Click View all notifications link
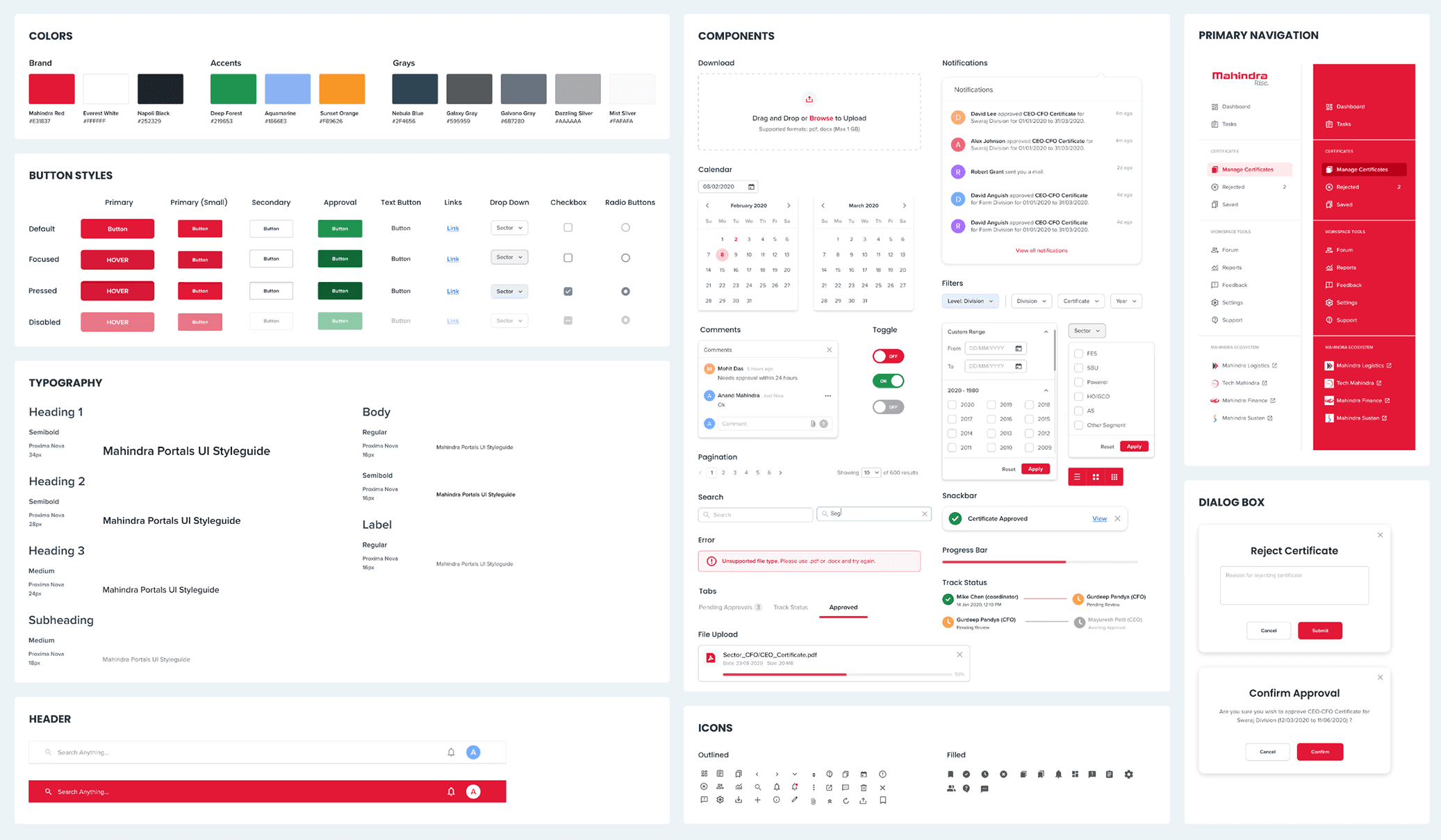Image resolution: width=1441 pixels, height=840 pixels. click(x=1041, y=251)
